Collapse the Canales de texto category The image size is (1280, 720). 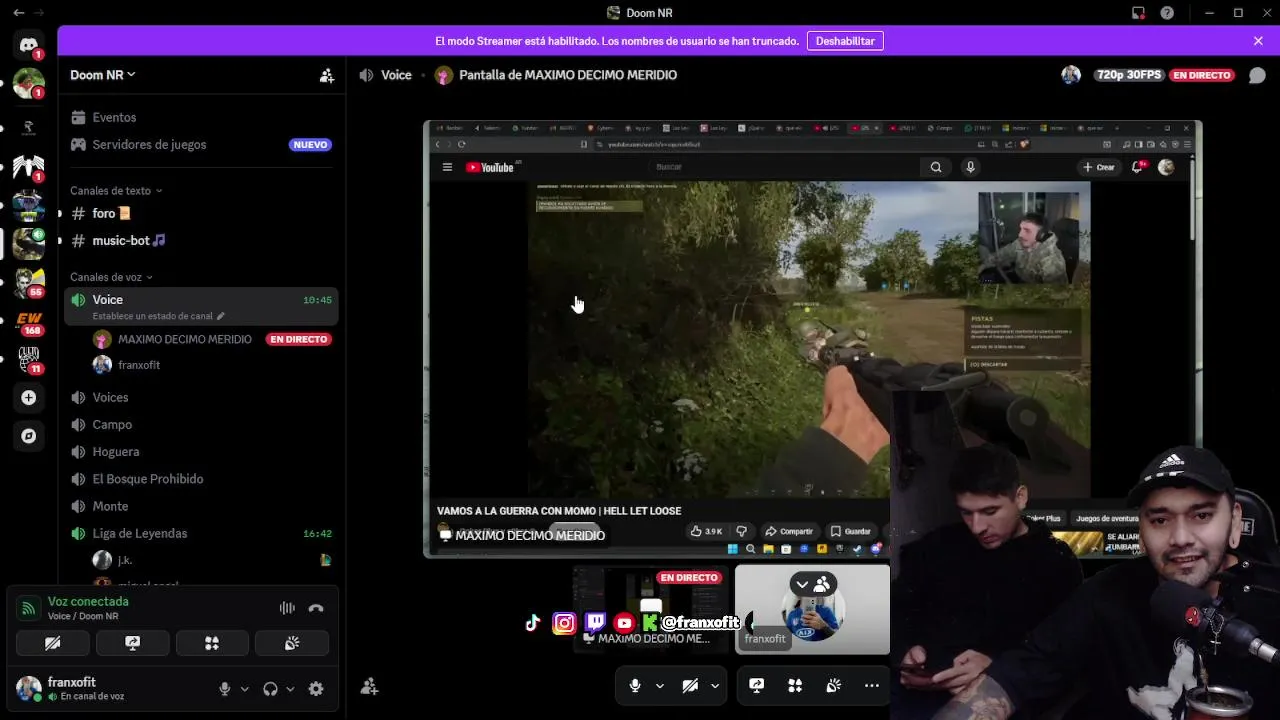click(x=116, y=191)
